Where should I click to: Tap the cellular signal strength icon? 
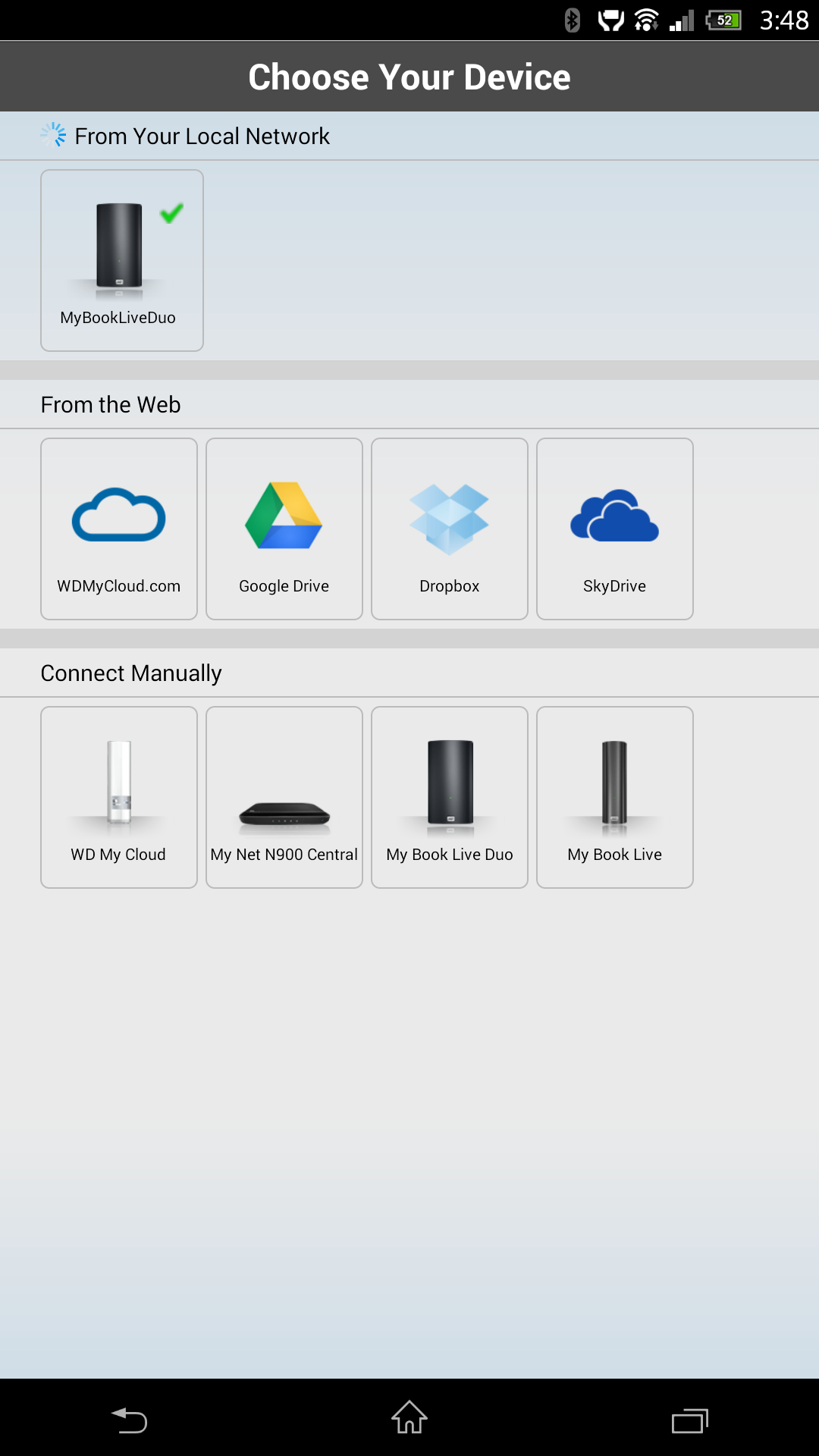(682, 20)
